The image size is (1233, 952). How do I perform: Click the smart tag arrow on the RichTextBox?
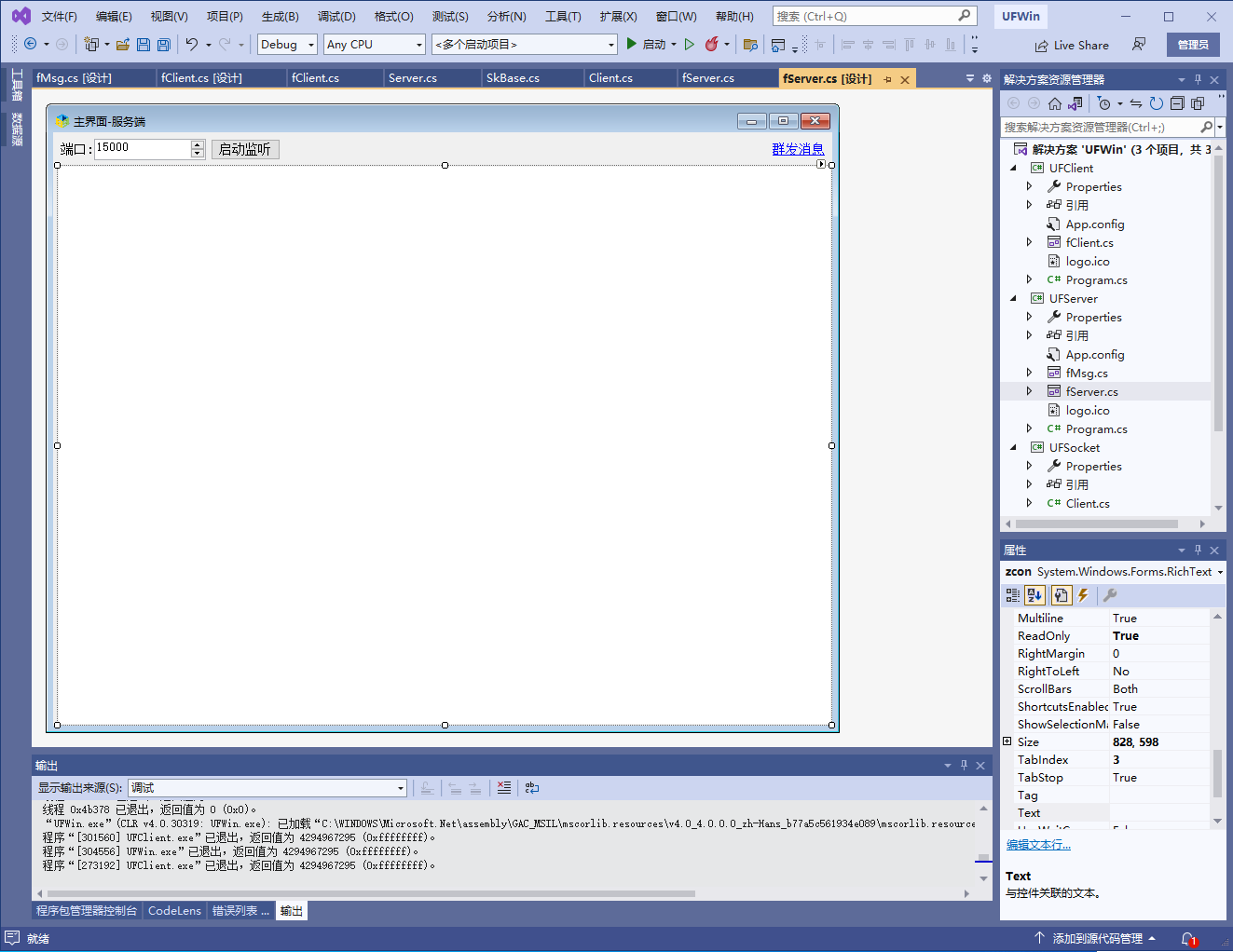(821, 165)
